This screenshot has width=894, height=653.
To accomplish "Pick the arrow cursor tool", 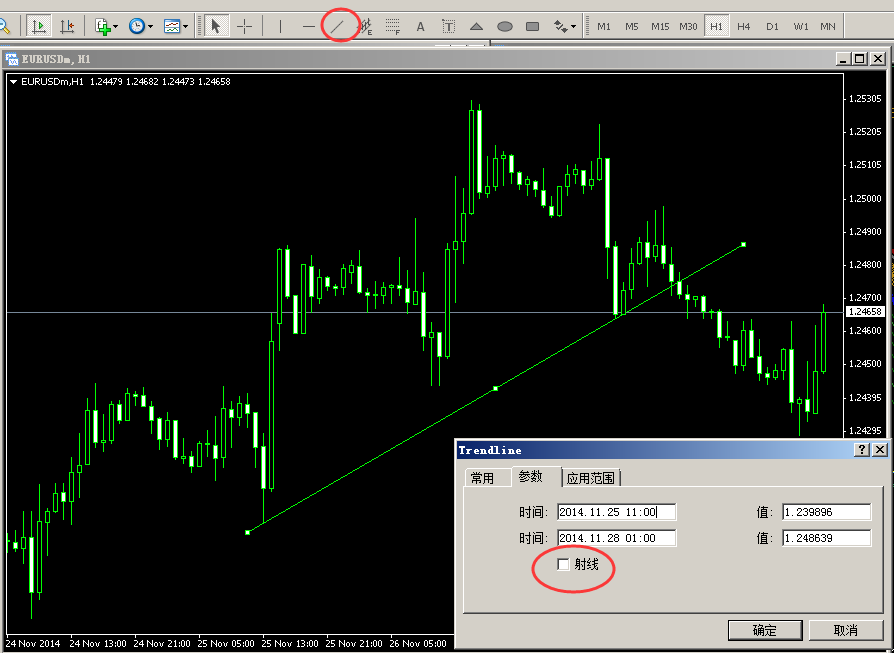I will click(215, 26).
